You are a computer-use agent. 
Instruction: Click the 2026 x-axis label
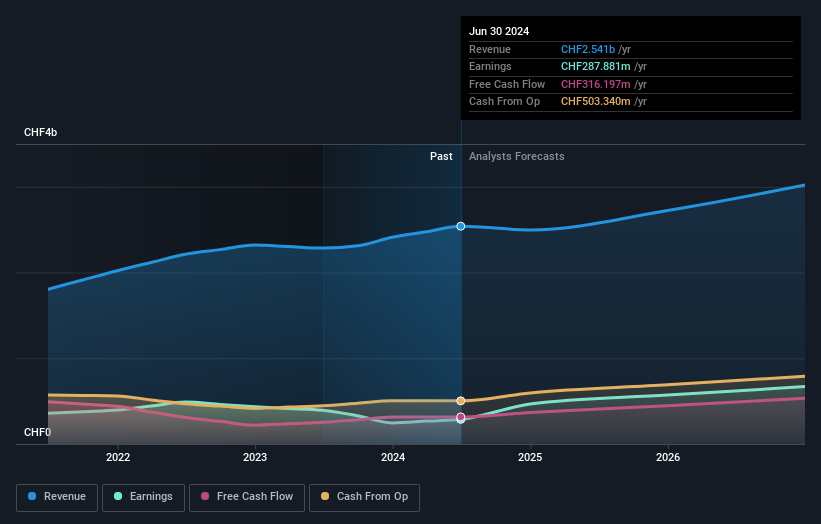[668, 457]
